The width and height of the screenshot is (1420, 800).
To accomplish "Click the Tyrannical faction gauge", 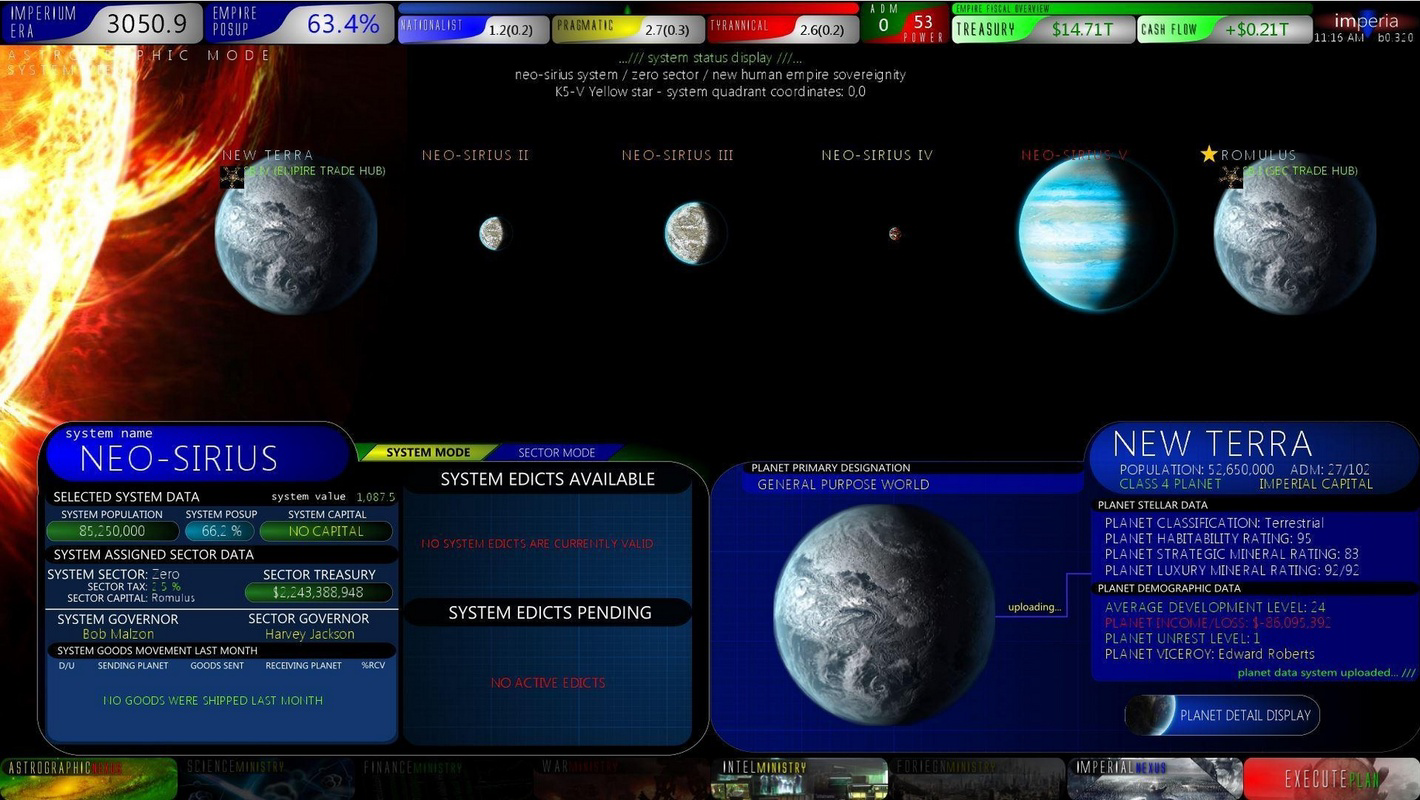I will pos(783,28).
